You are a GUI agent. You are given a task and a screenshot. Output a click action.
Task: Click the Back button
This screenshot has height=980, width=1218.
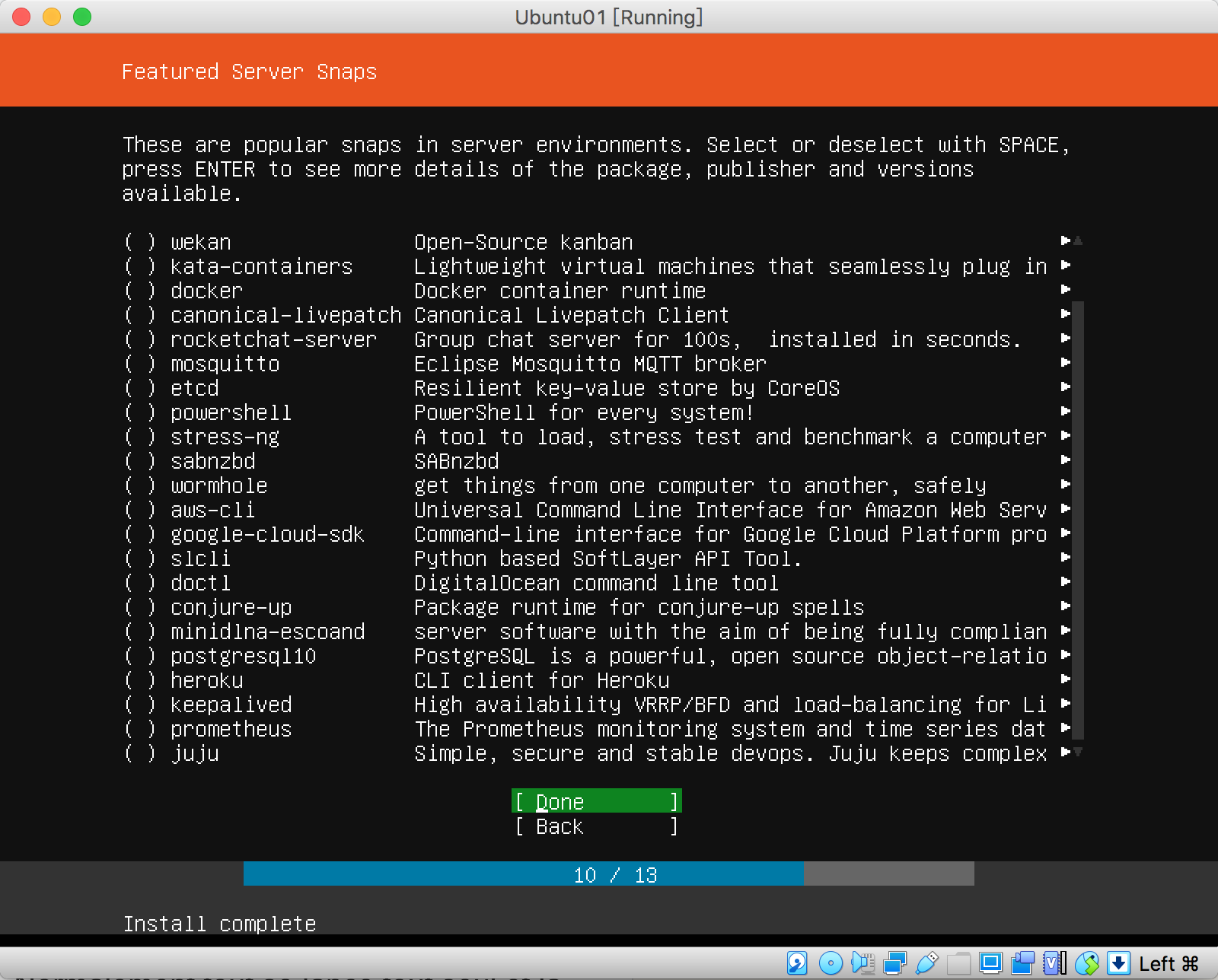click(x=597, y=826)
